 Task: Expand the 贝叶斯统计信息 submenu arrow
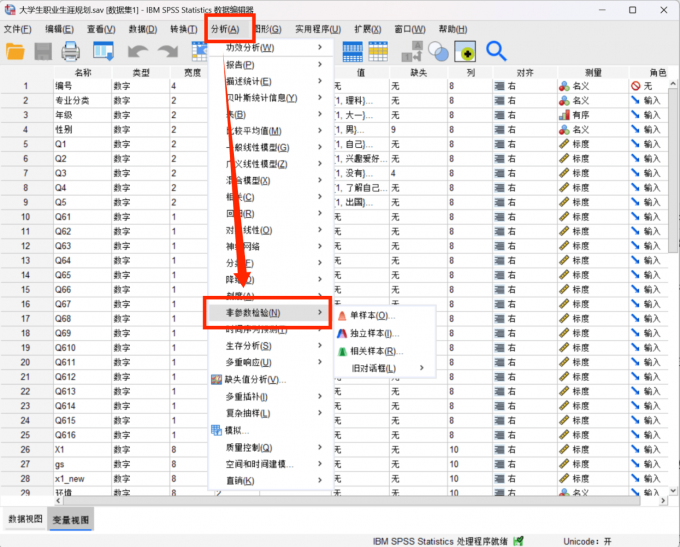[x=320, y=97]
